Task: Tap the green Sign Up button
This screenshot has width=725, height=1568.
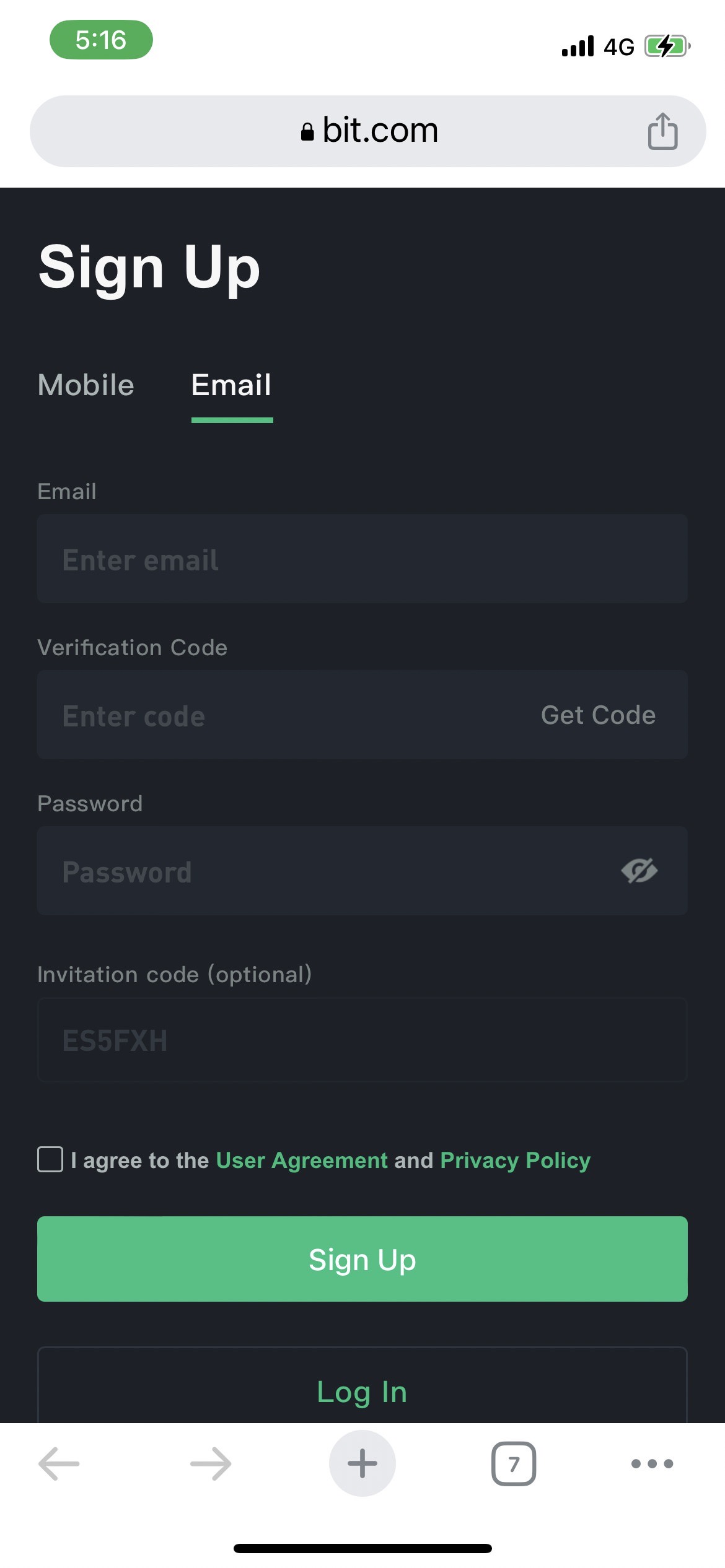Action: click(362, 1259)
